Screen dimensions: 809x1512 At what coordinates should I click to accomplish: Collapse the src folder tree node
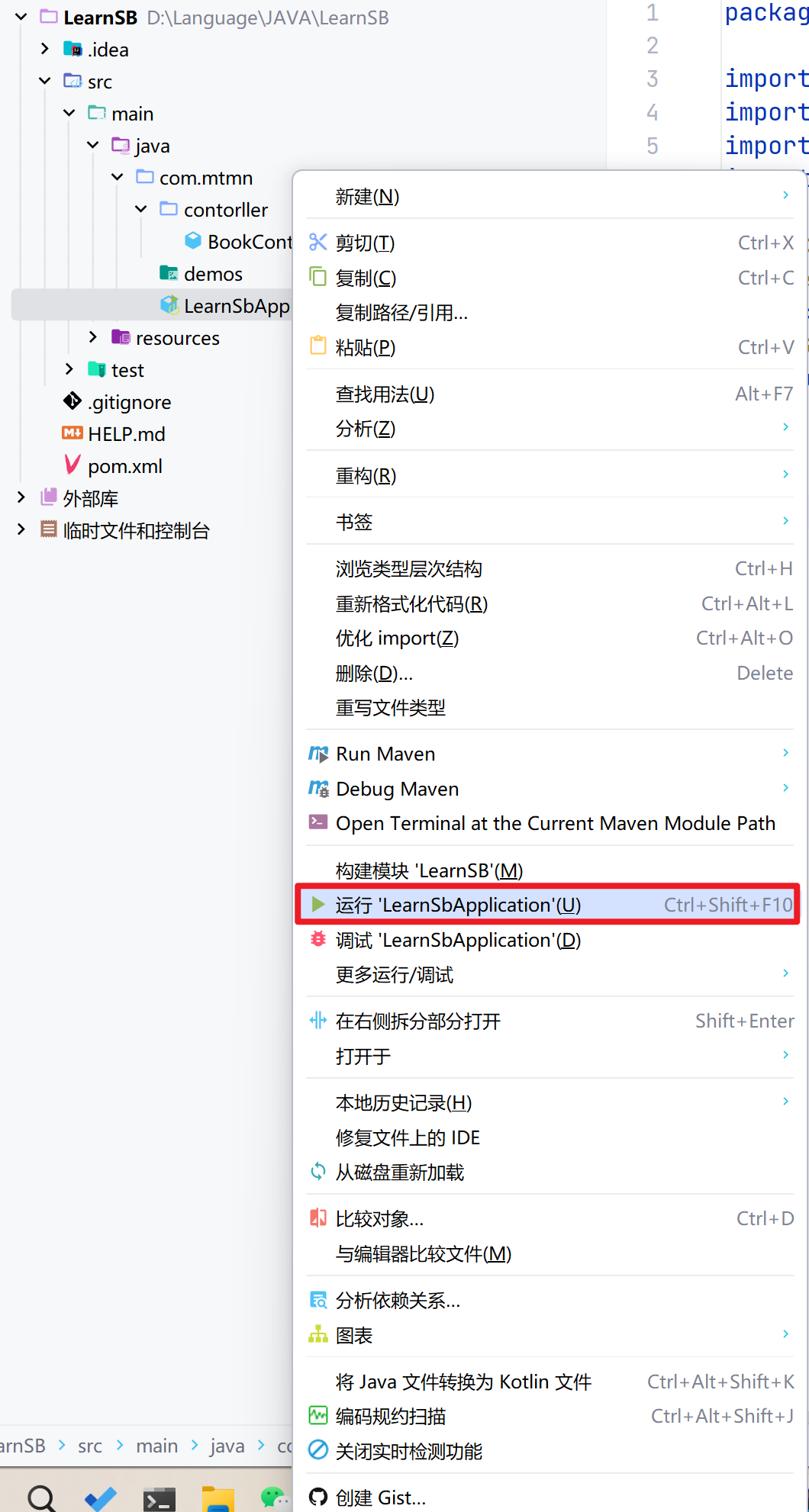point(45,81)
